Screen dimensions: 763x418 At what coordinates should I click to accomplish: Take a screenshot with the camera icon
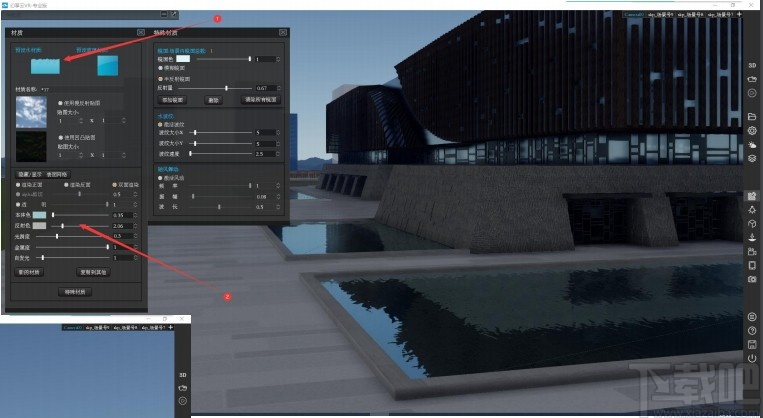tap(752, 279)
